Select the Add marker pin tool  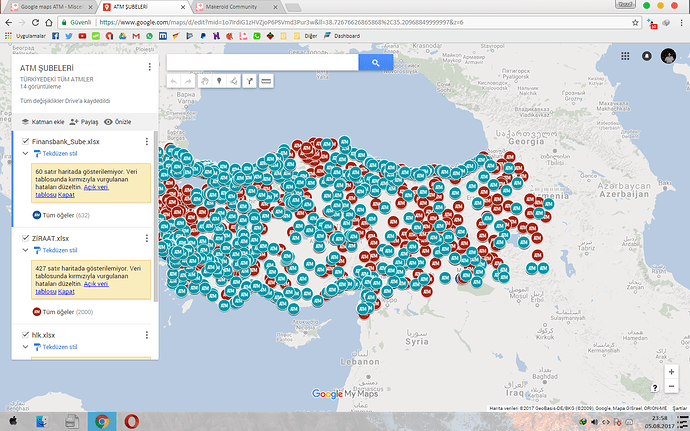[x=219, y=81]
